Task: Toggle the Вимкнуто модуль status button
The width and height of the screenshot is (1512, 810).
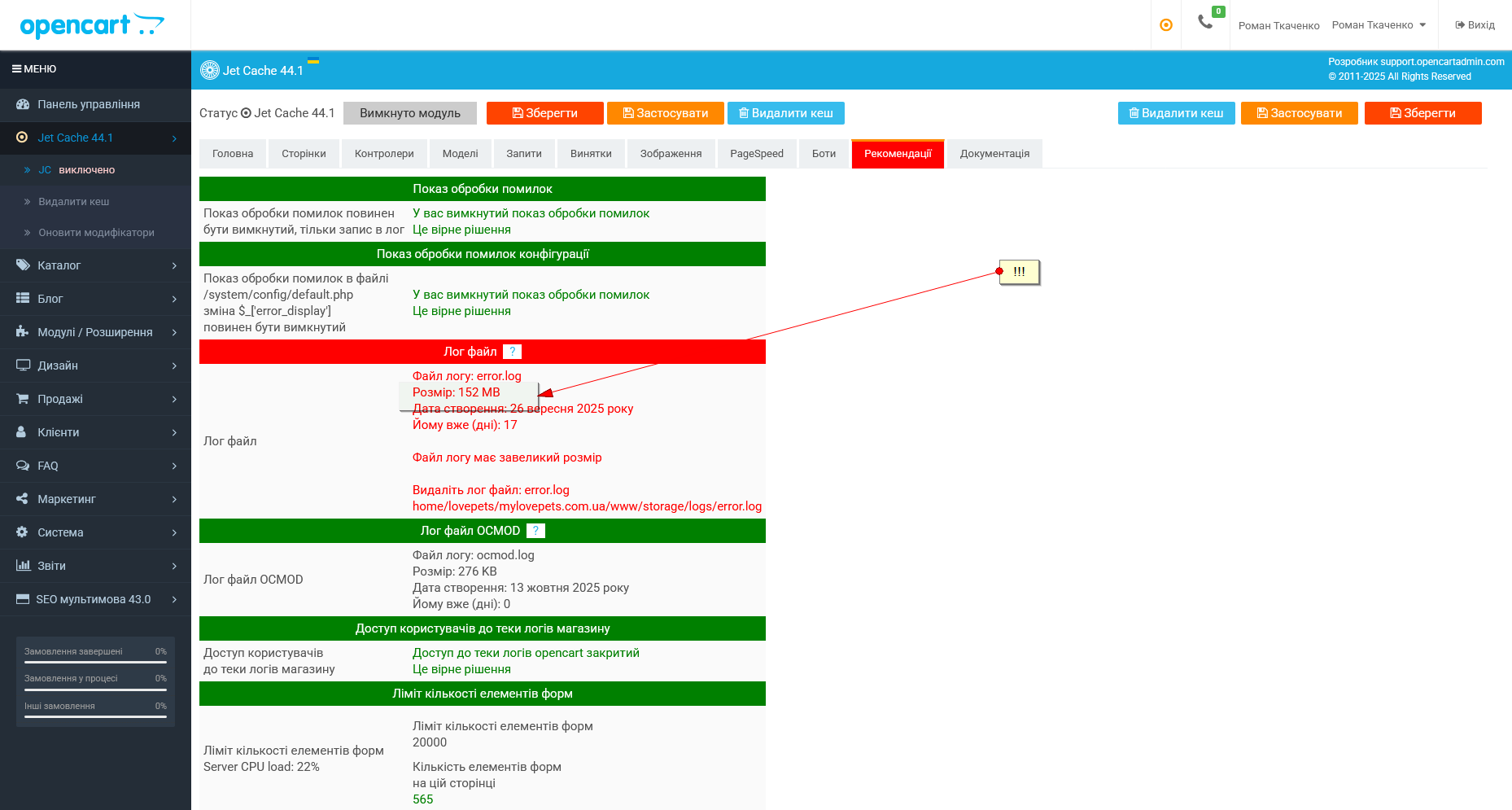Action: (410, 113)
